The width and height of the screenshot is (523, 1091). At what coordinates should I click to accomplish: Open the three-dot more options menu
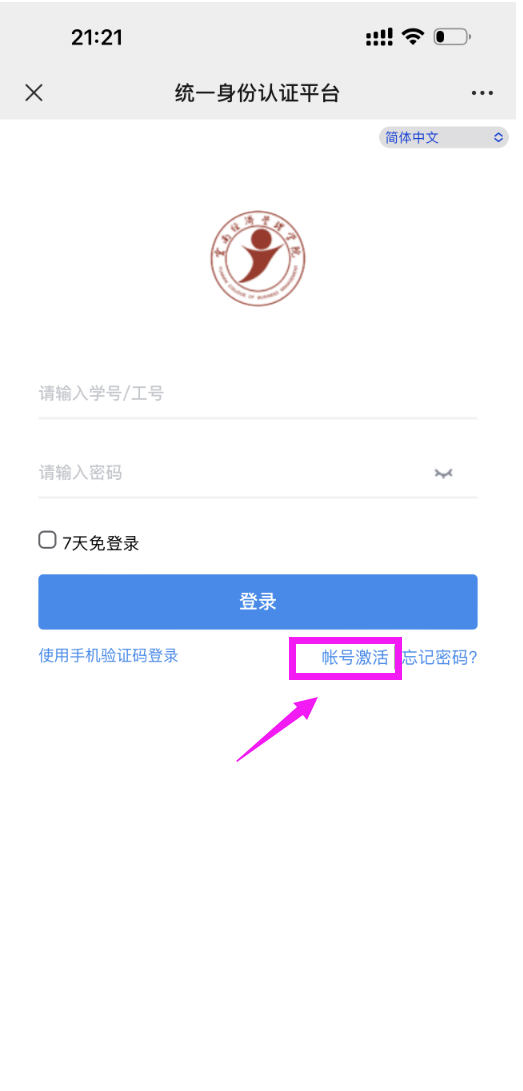tap(482, 93)
